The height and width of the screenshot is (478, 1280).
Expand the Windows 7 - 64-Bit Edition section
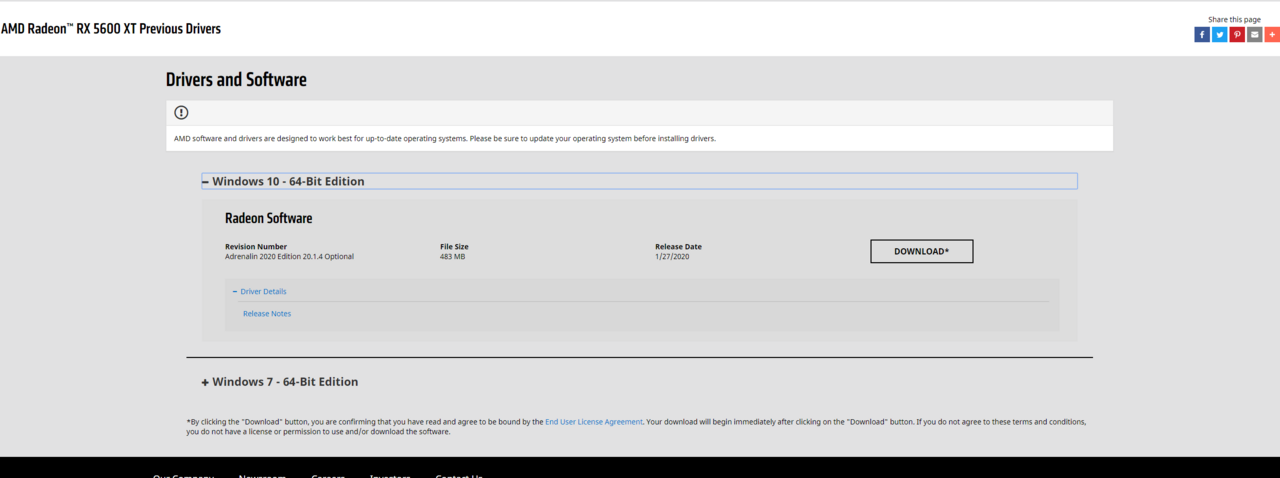(280, 382)
